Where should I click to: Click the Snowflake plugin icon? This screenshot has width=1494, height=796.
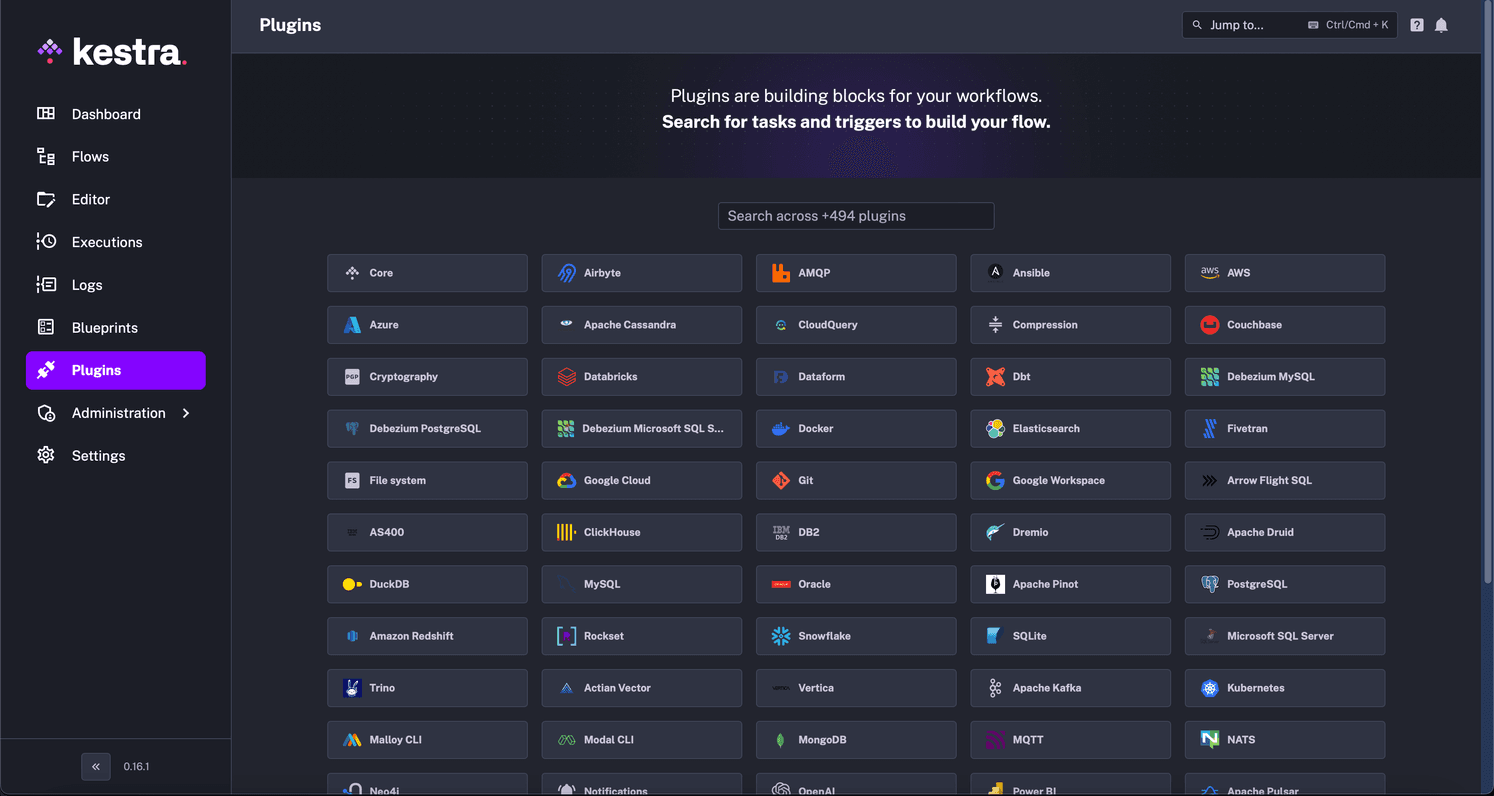coord(781,637)
